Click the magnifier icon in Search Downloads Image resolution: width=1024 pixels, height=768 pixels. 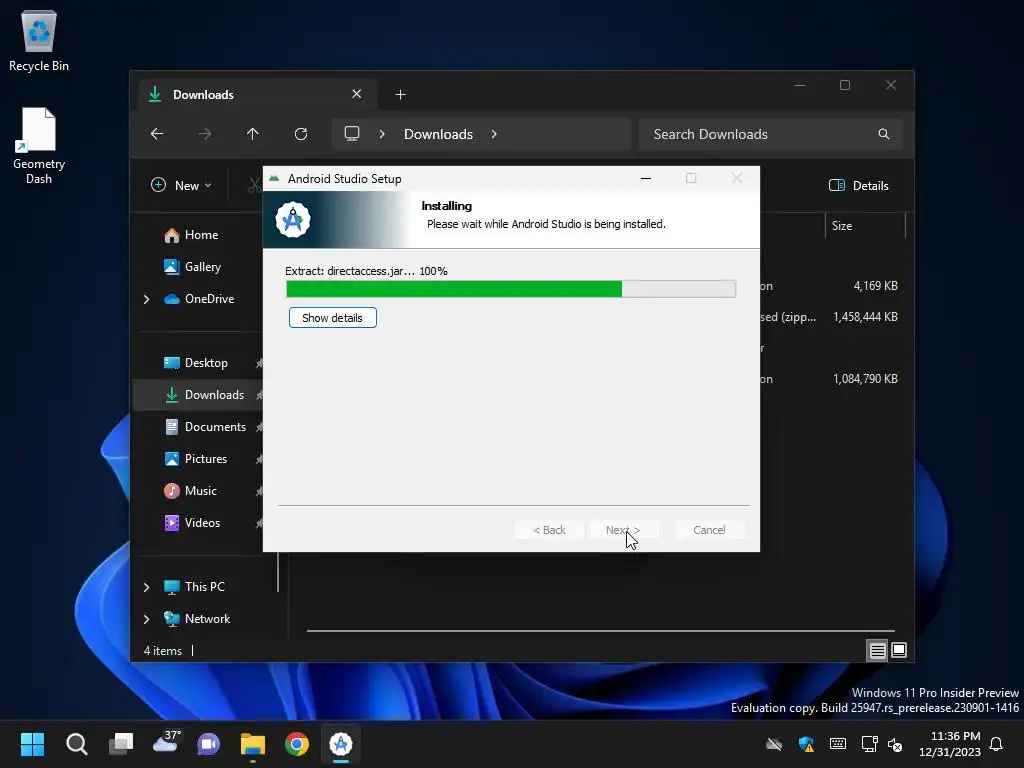coord(884,134)
